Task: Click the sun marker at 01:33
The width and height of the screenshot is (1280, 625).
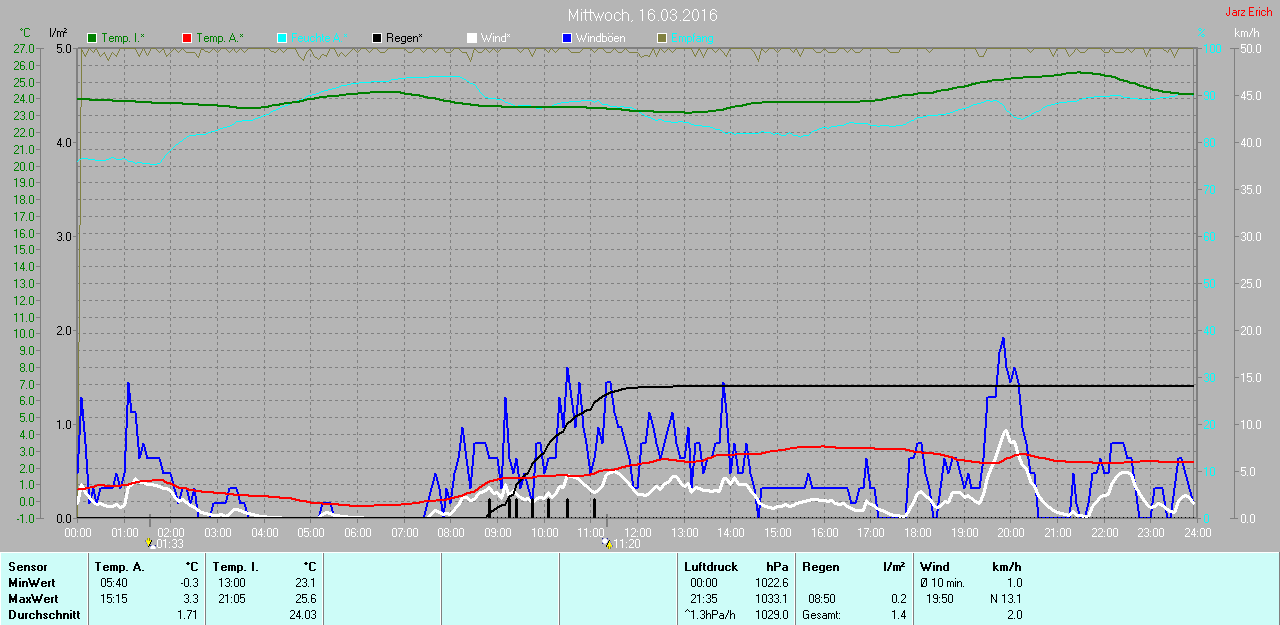Action: 151,543
